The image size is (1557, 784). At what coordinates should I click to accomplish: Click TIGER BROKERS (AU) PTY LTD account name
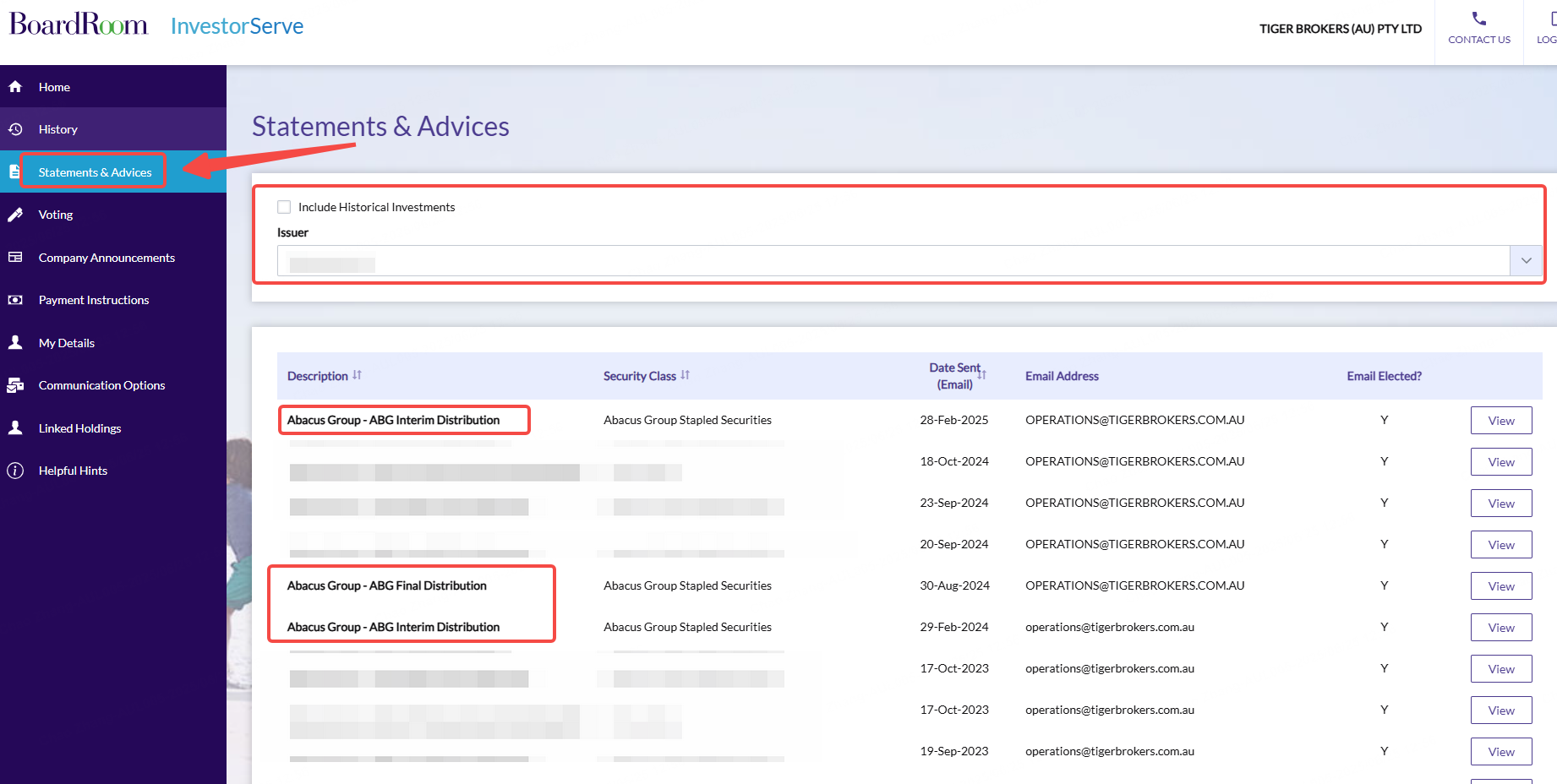tap(1341, 29)
